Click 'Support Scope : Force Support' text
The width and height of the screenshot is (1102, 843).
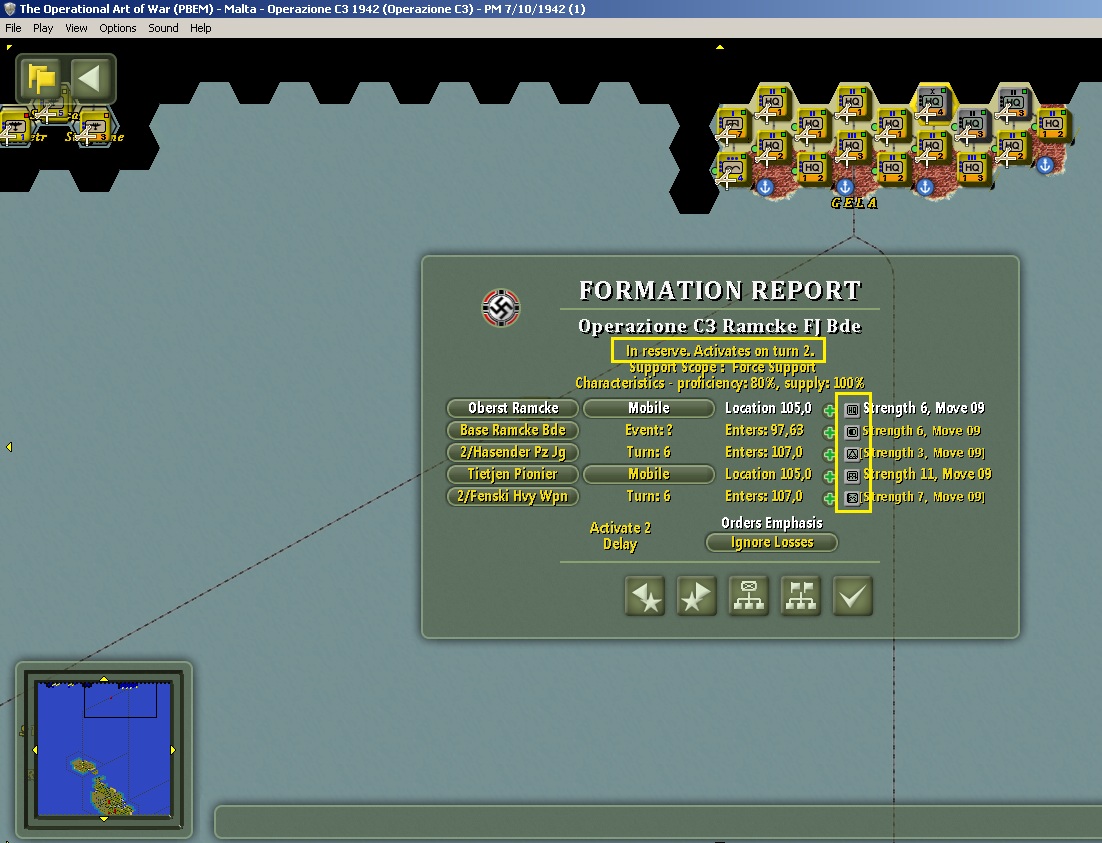click(x=722, y=367)
